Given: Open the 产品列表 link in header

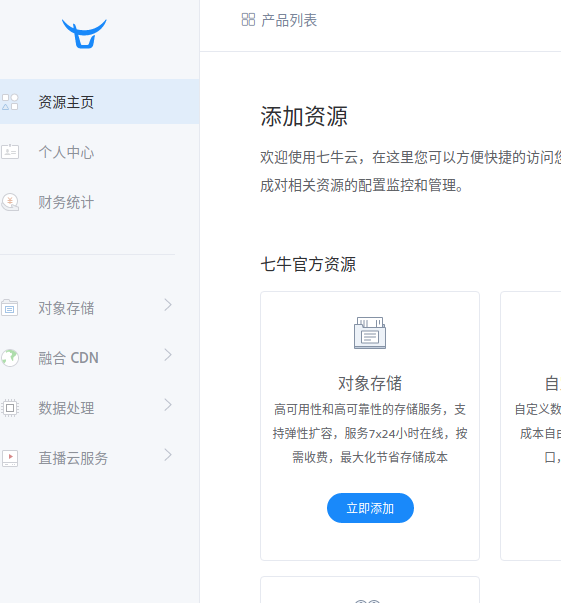Looking at the screenshot, I should click(279, 20).
